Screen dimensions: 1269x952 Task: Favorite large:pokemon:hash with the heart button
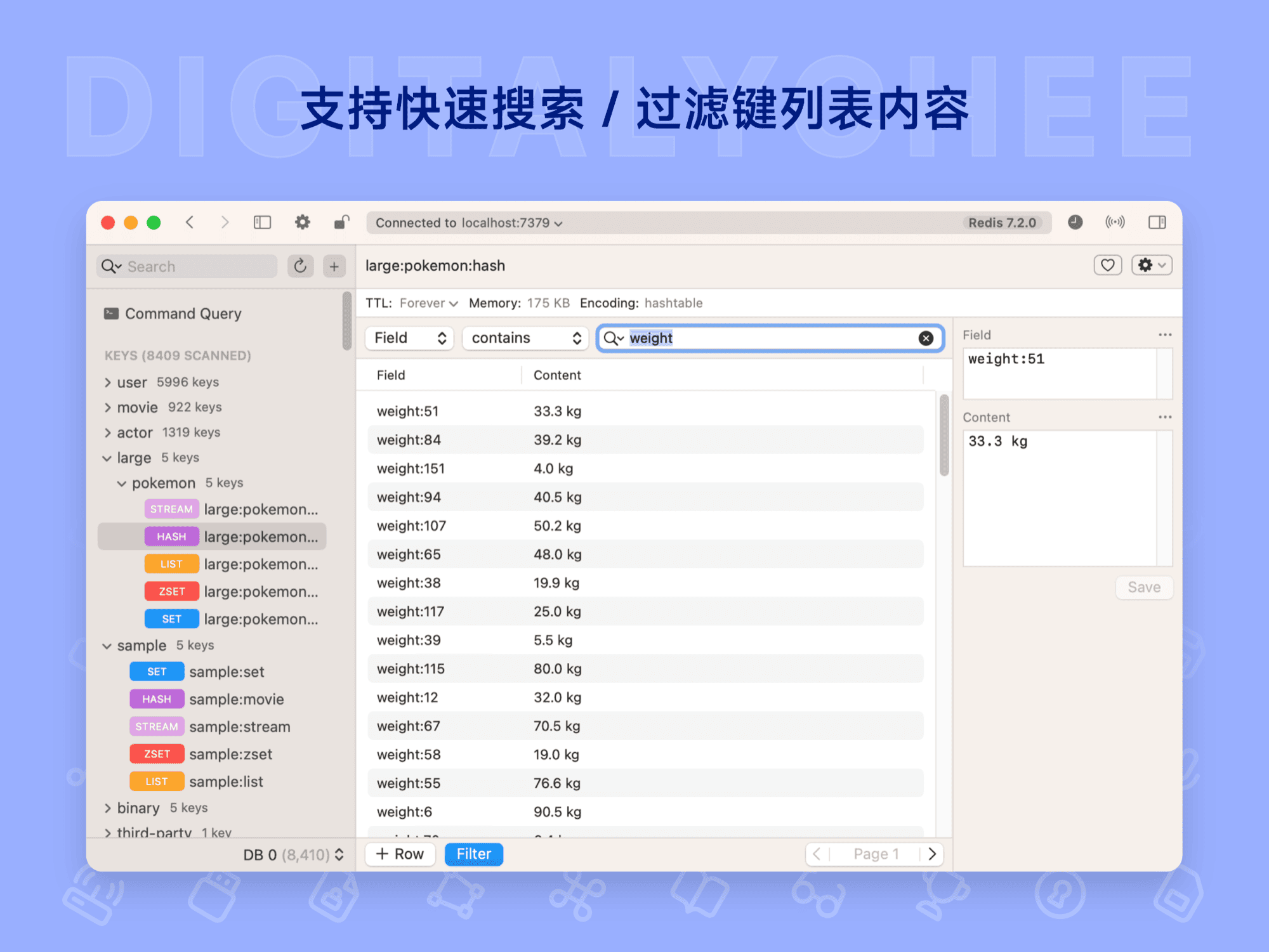click(1108, 265)
